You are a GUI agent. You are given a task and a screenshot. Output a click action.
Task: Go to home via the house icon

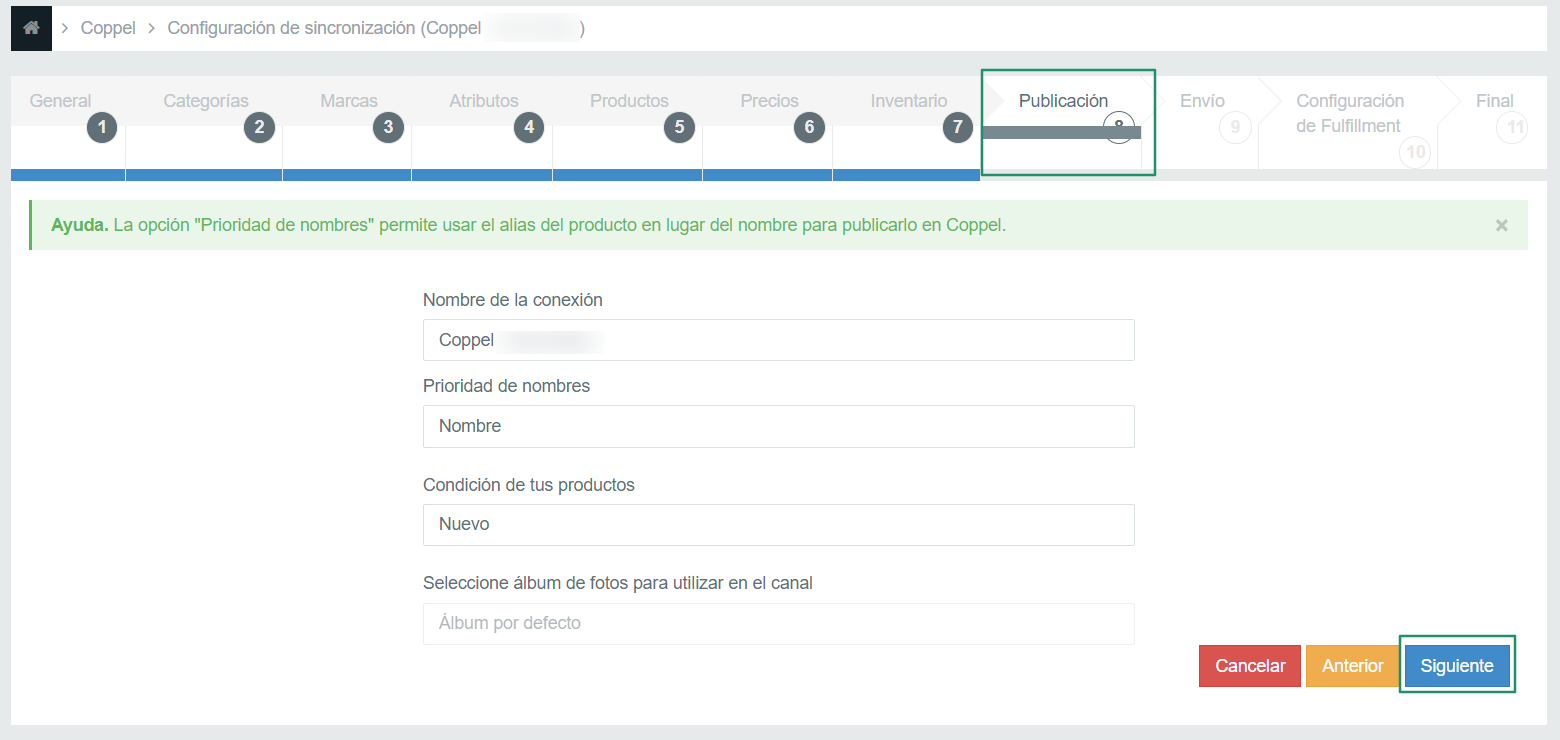(31, 28)
